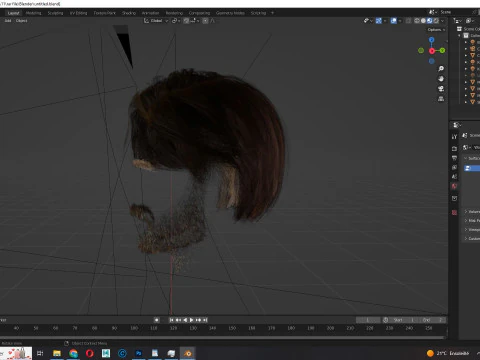Screen dimensions: 480x360
Task: Toggle auto keying record button
Action: click(x=157, y=320)
